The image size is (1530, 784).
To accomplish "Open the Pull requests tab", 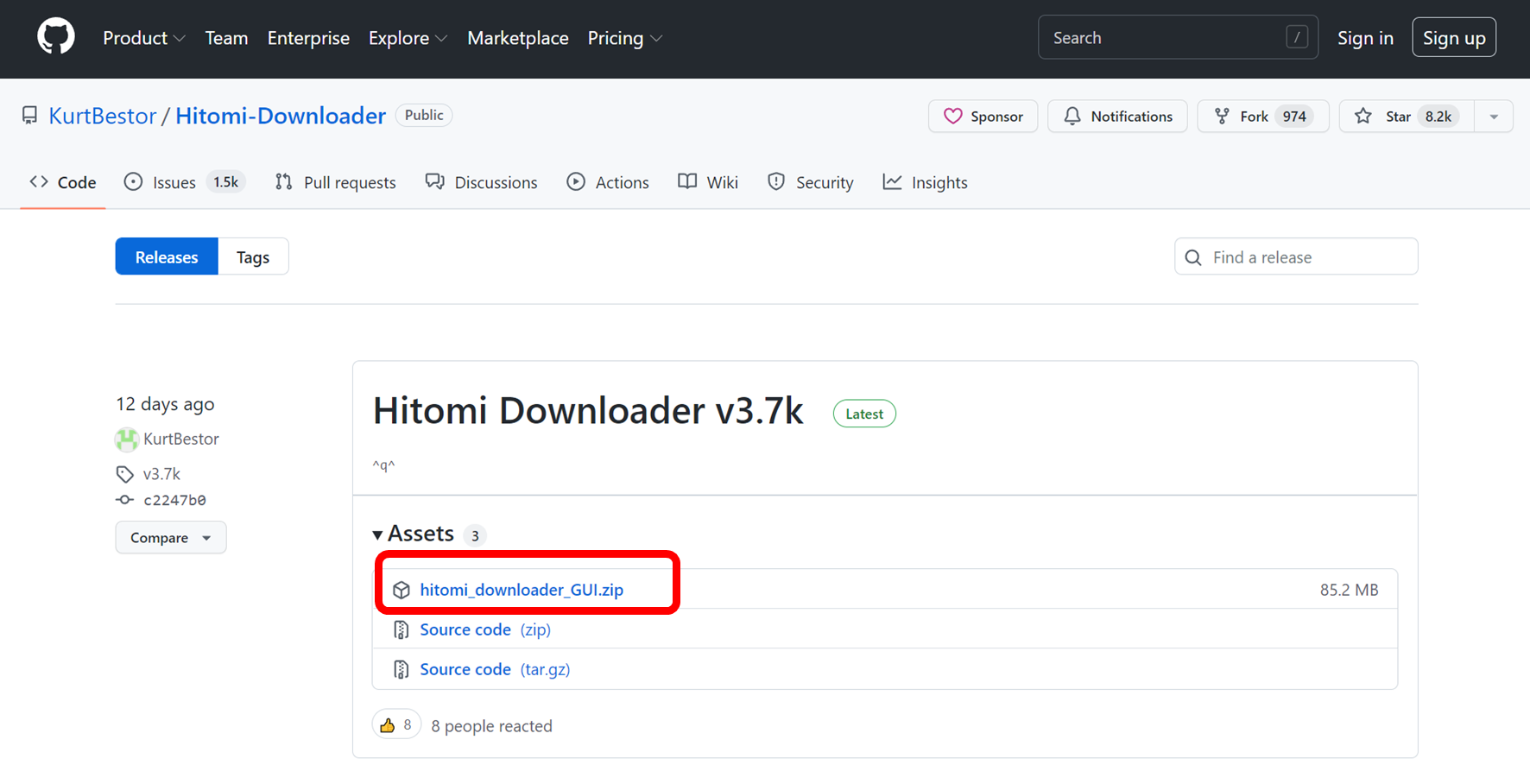I will [335, 182].
